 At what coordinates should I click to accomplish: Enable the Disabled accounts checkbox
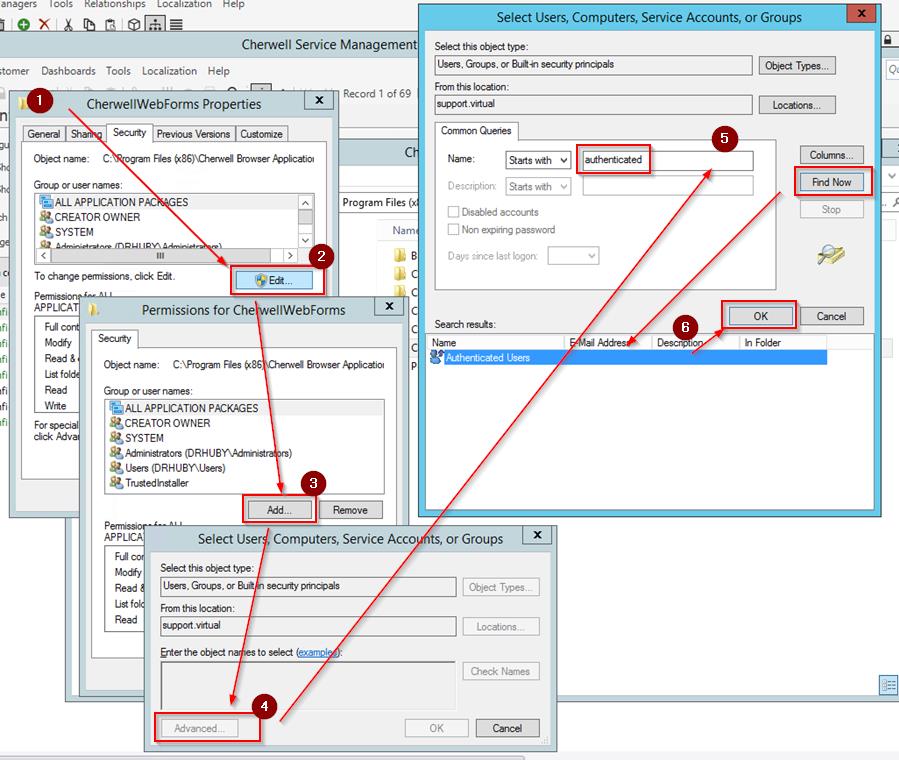454,212
